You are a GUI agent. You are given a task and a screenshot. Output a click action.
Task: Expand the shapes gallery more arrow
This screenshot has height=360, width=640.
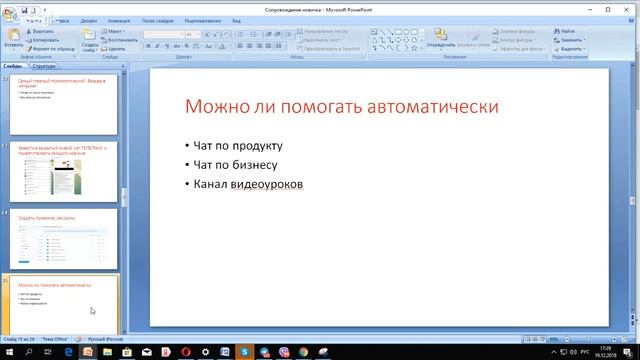click(x=422, y=49)
